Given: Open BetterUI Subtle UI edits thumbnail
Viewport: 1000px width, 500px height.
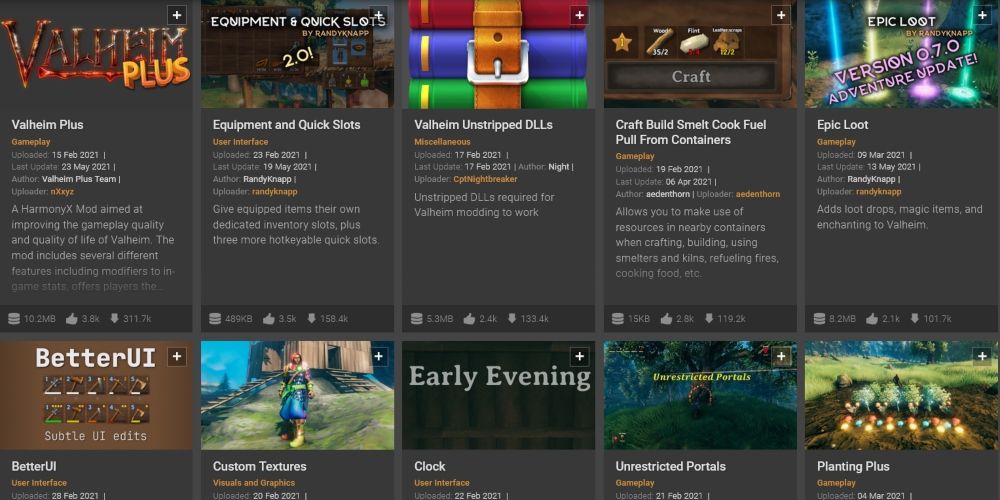Looking at the screenshot, I should click(96, 395).
